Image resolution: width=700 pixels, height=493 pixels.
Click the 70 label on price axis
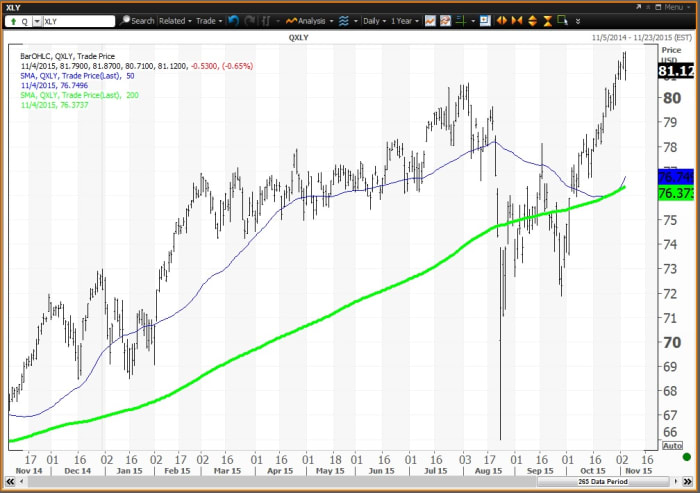pos(671,343)
